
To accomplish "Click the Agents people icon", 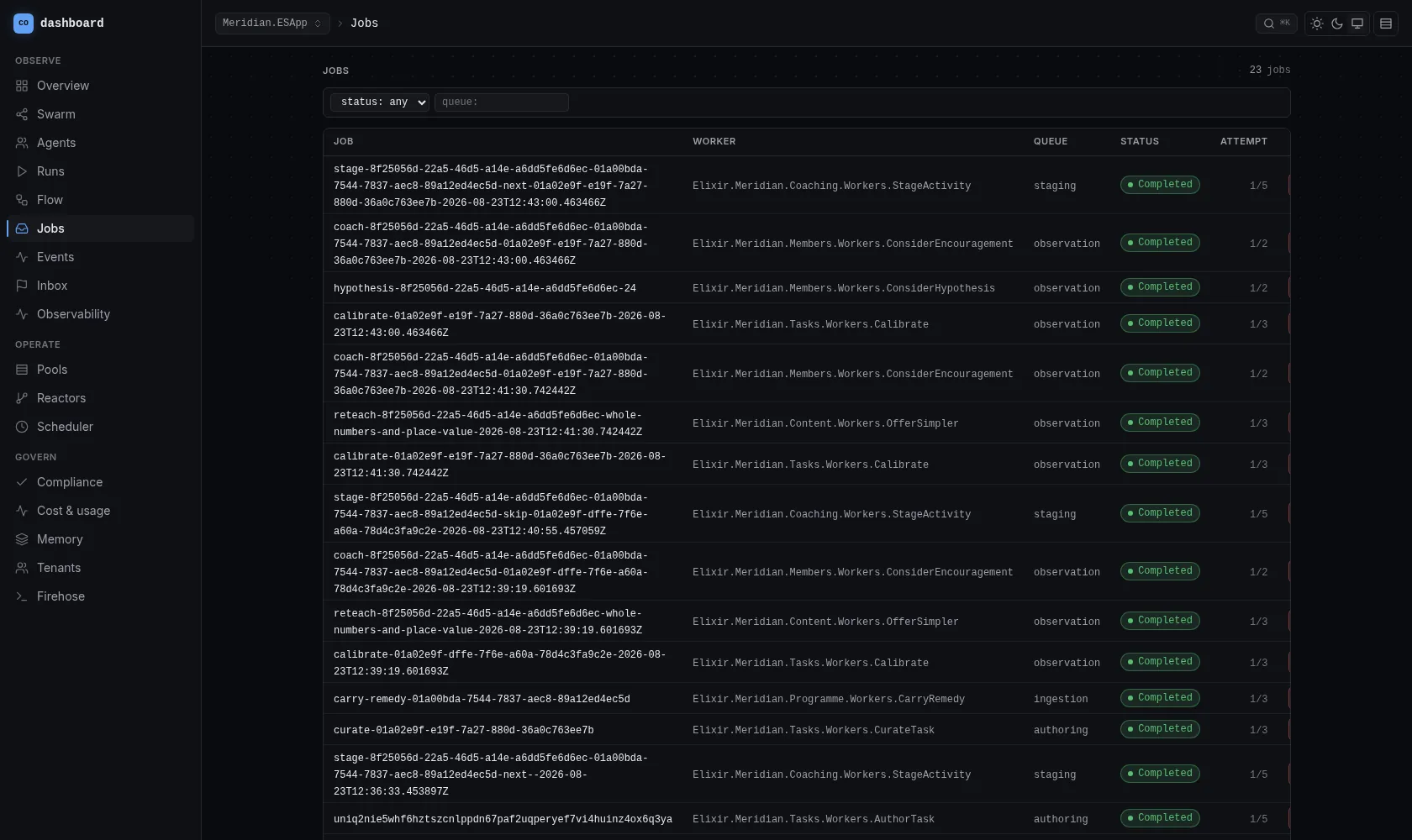I will 22,143.
